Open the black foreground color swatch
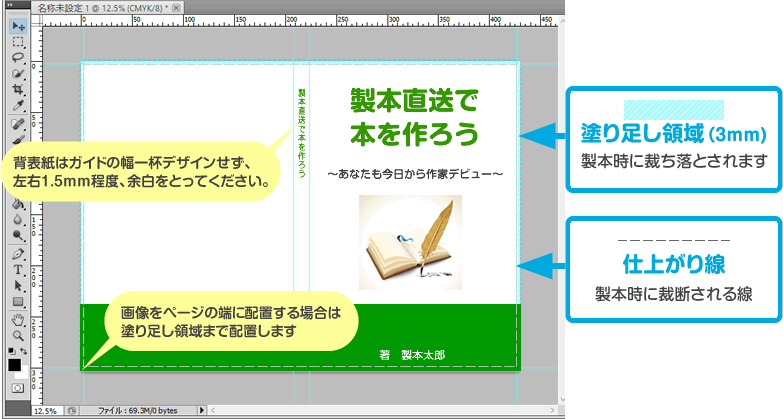Image resolution: width=783 pixels, height=419 pixels. click(14, 365)
